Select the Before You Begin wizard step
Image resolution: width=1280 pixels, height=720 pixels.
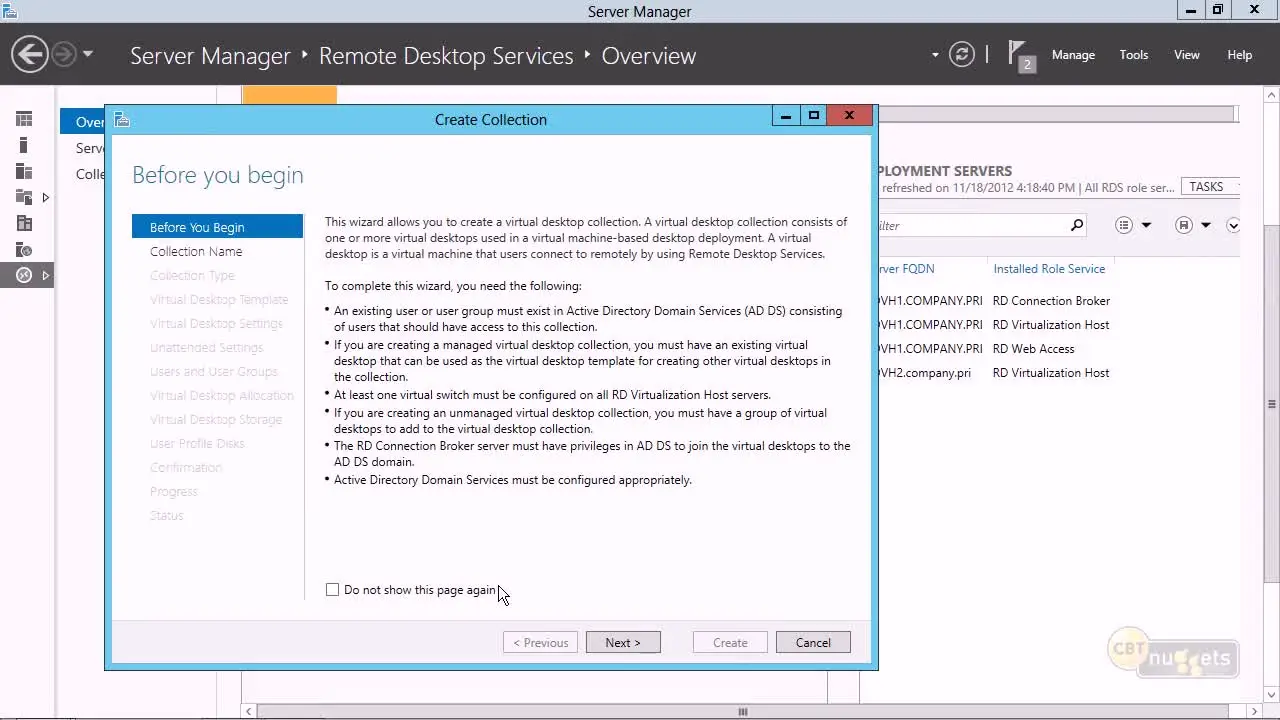217,227
